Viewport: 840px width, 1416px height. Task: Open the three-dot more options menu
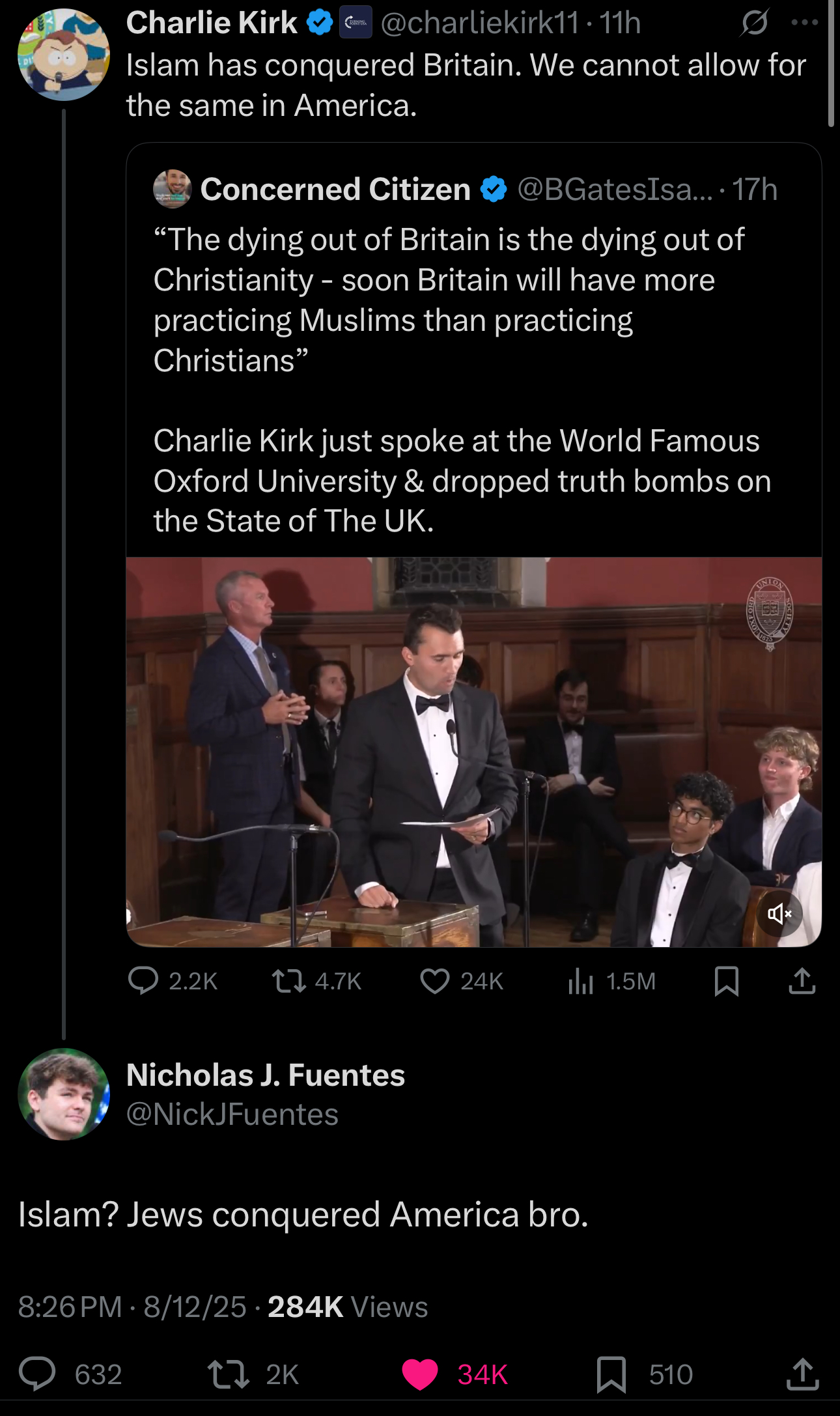pyautogui.click(x=804, y=23)
